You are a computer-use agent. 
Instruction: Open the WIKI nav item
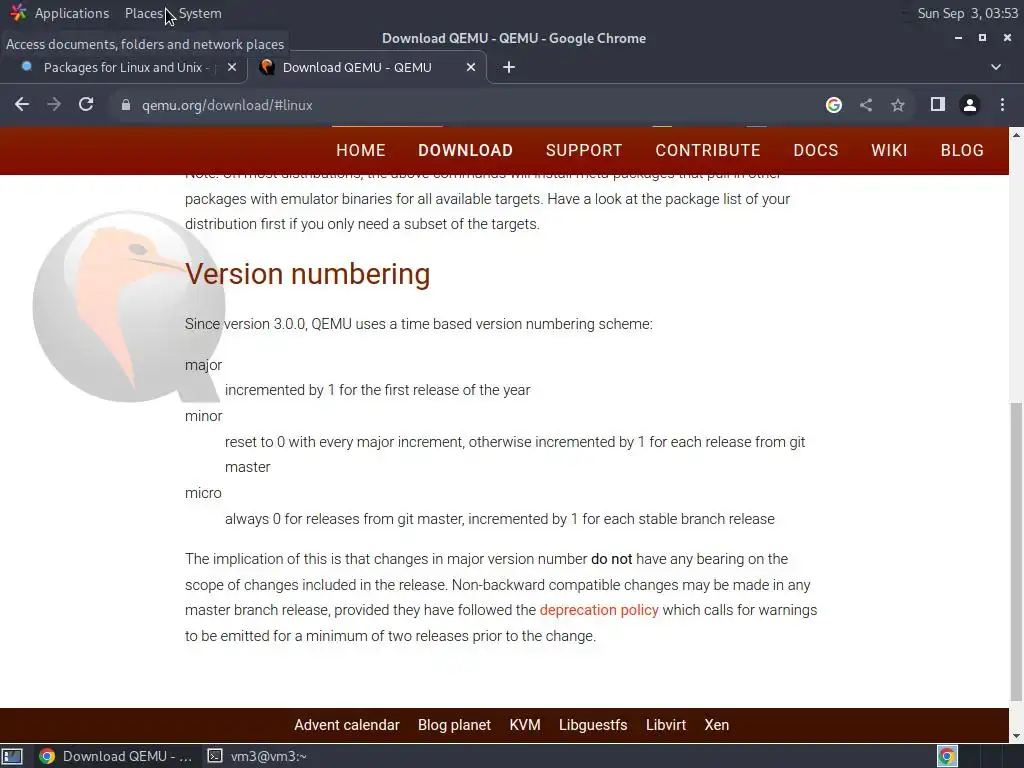(889, 150)
